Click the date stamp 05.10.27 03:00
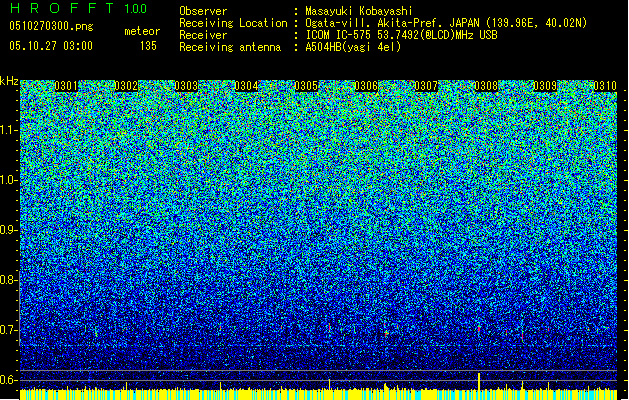 click(x=51, y=46)
